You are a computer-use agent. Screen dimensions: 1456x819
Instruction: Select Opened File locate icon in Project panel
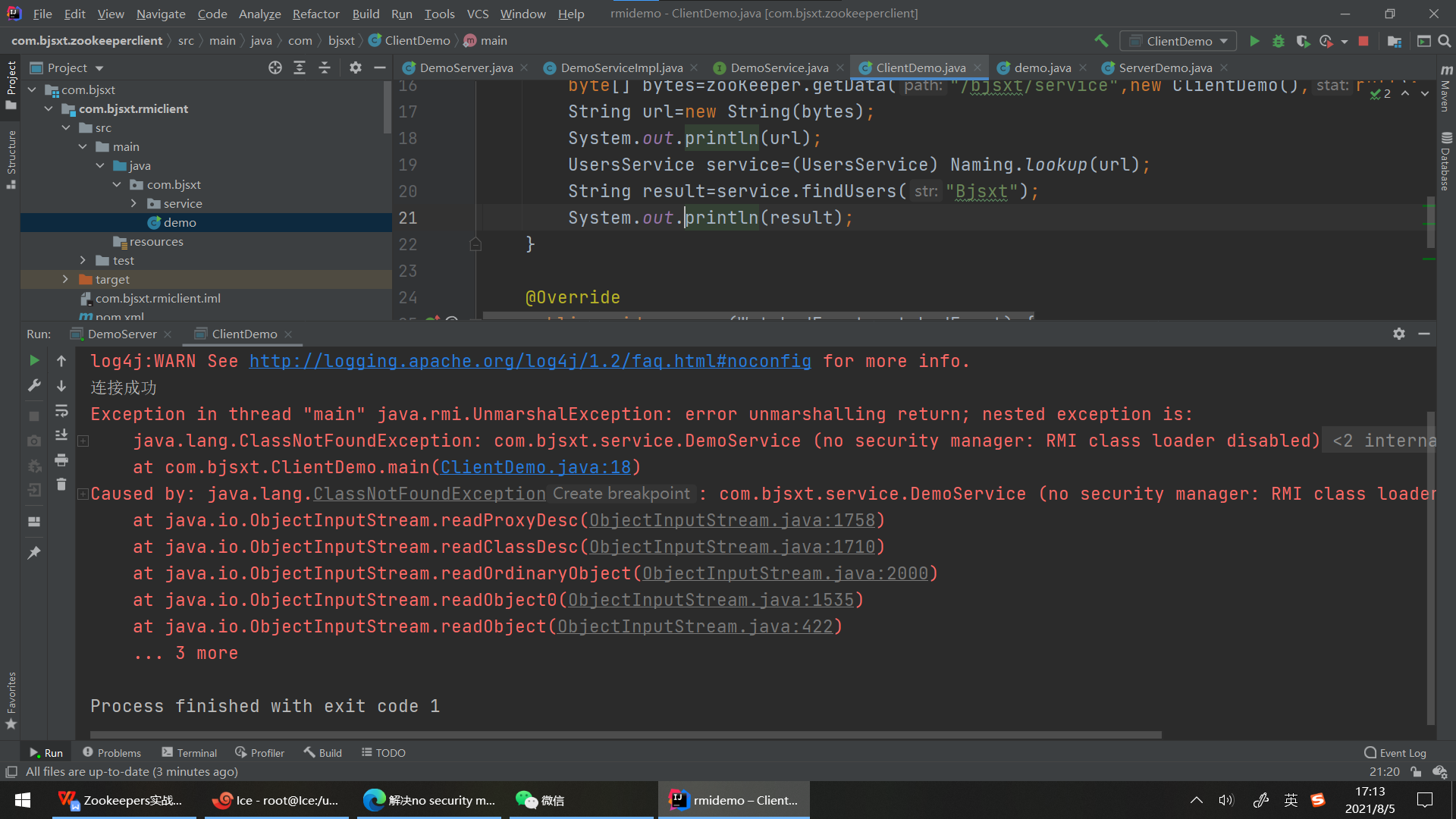(275, 67)
